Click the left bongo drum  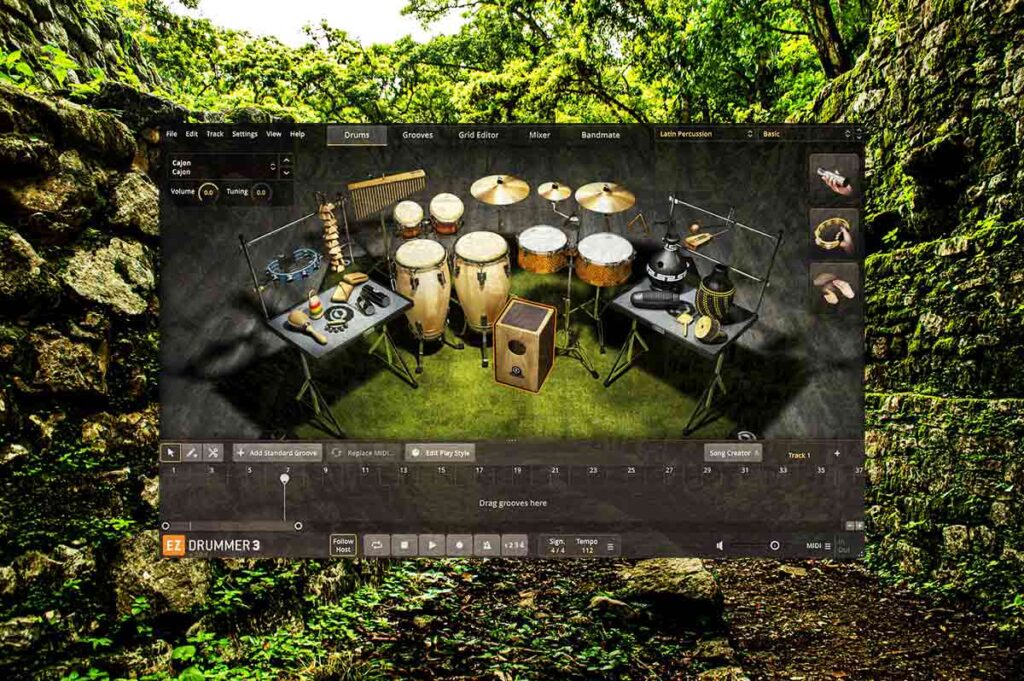point(409,218)
